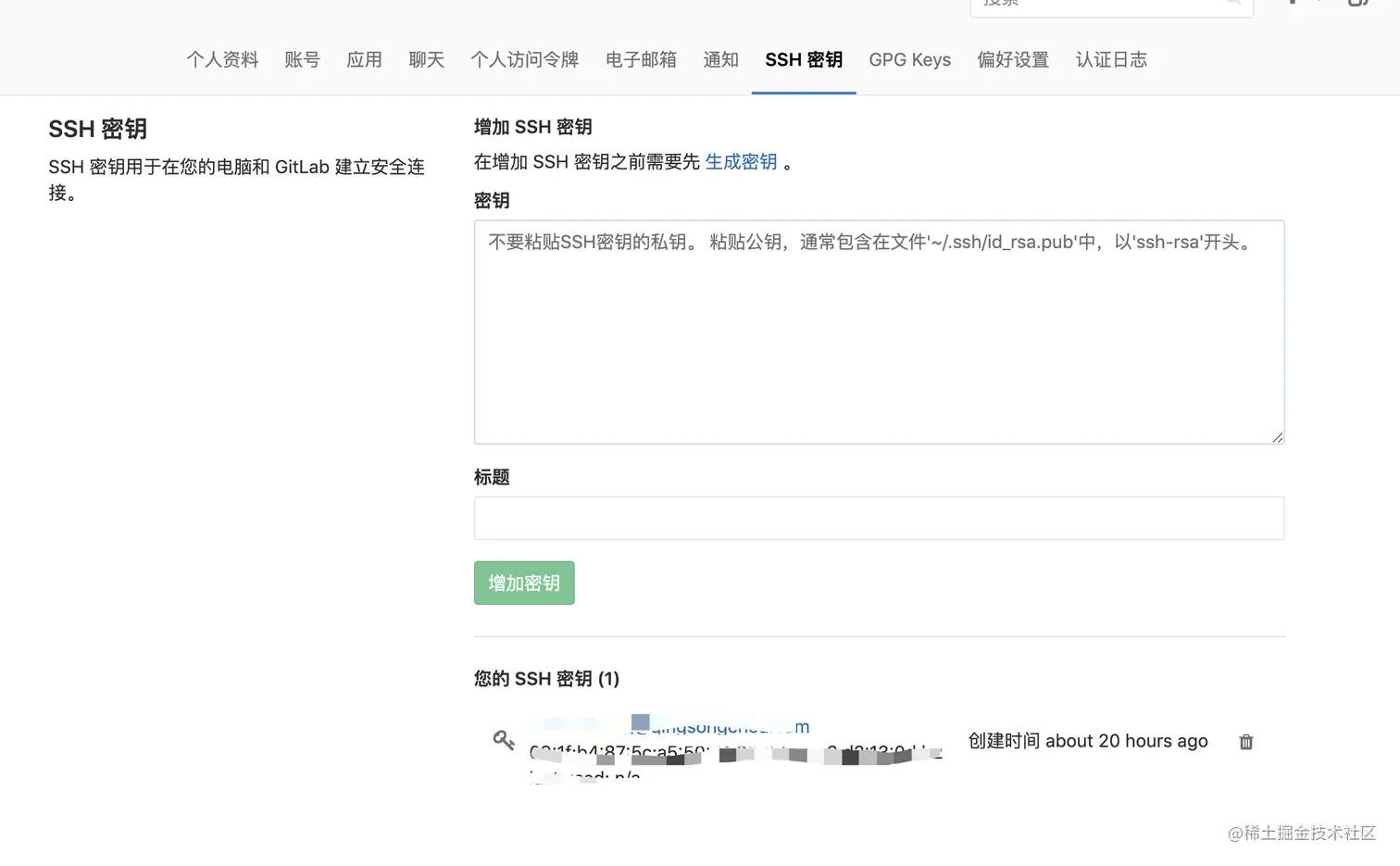Delete the SSH key using the trash icon
This screenshot has height=866, width=1400.
(1245, 741)
